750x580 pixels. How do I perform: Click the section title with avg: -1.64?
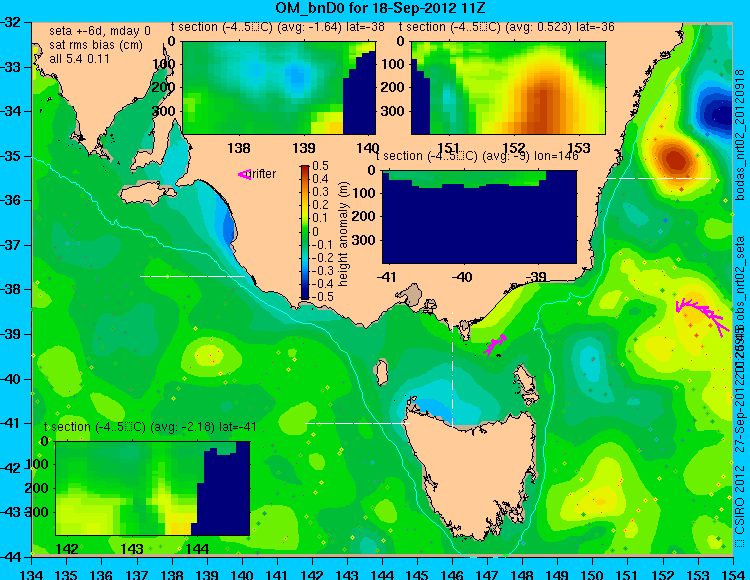point(278,27)
